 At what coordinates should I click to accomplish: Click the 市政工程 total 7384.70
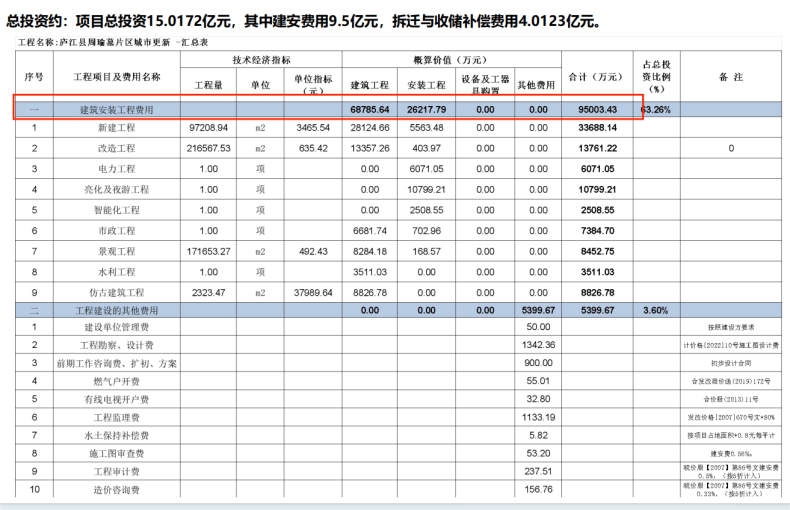coord(597,230)
